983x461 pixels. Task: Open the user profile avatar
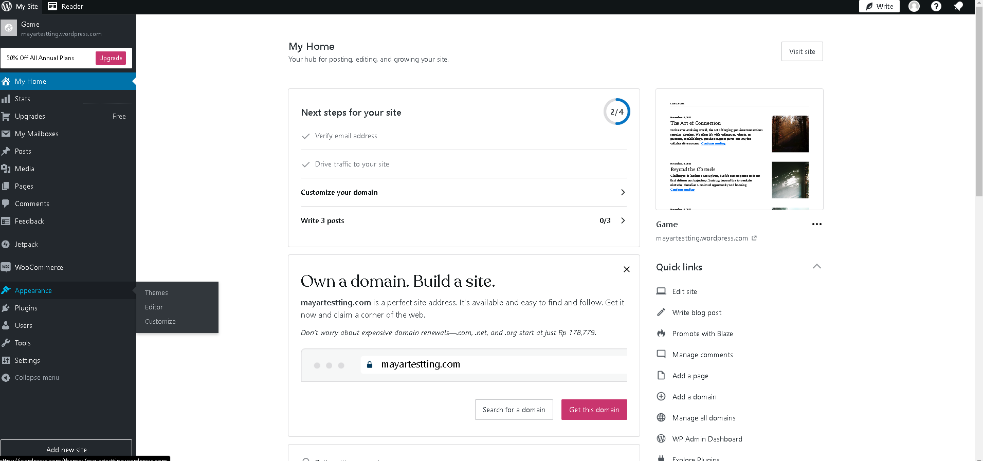(914, 6)
